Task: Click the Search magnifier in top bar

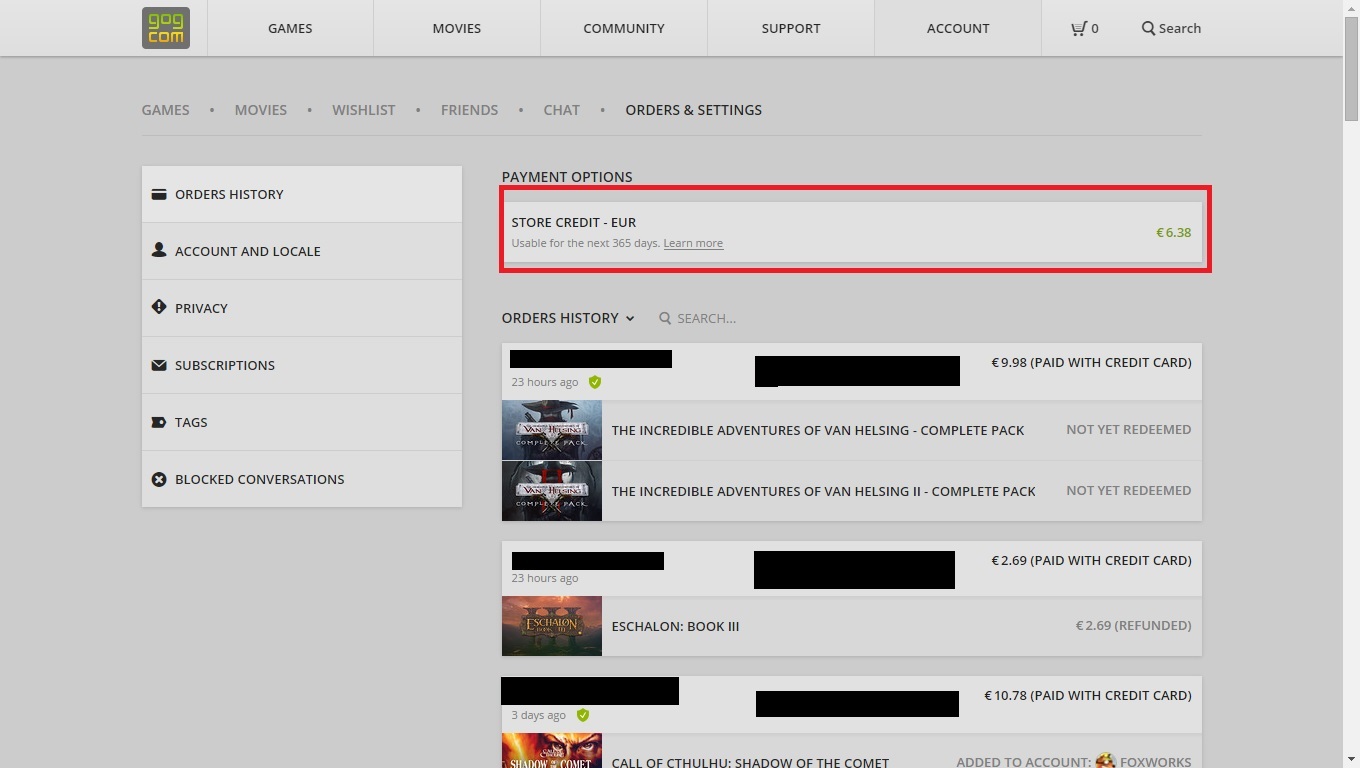Action: [1148, 28]
